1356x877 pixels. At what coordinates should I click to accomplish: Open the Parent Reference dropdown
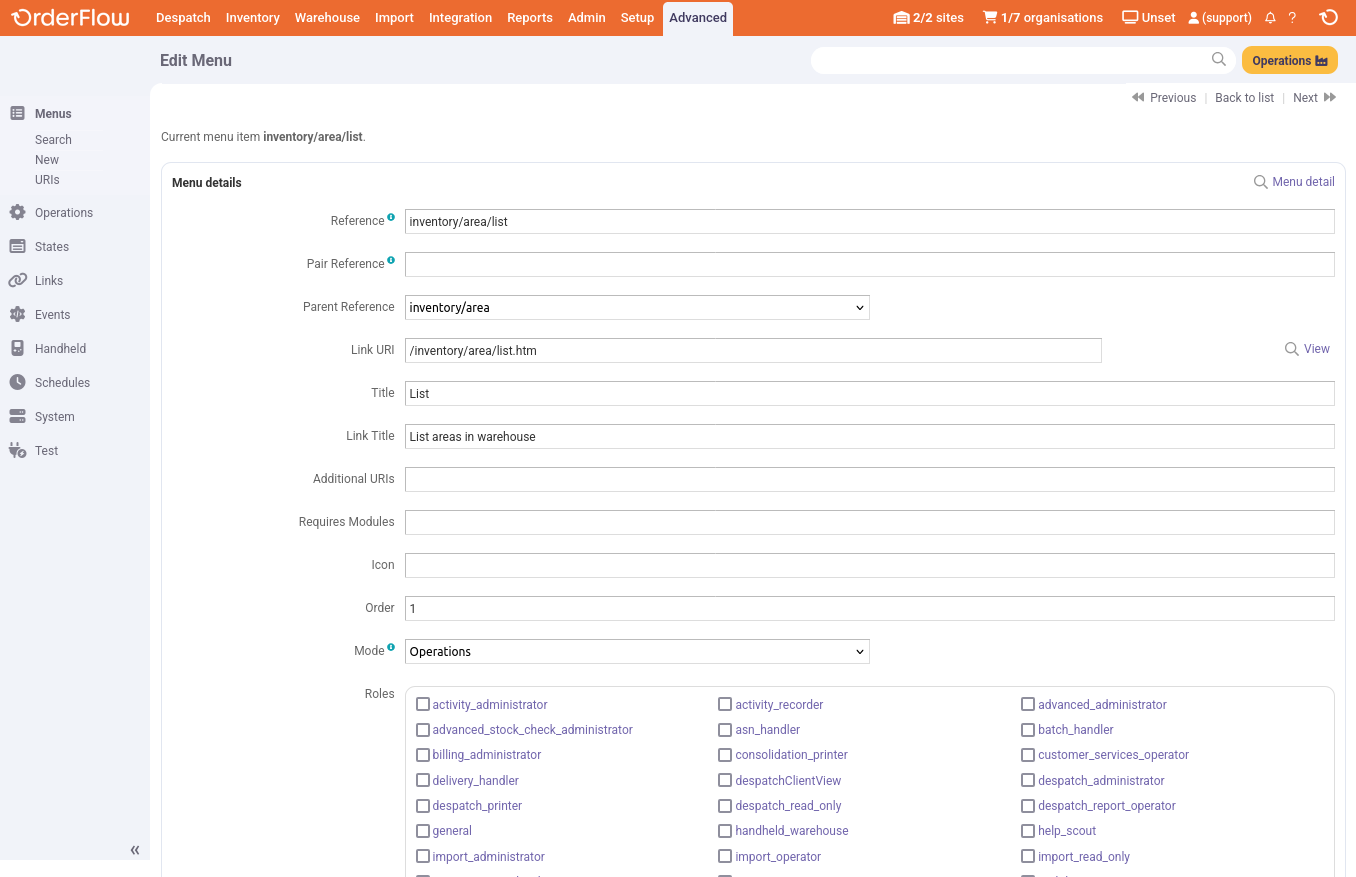(x=637, y=308)
